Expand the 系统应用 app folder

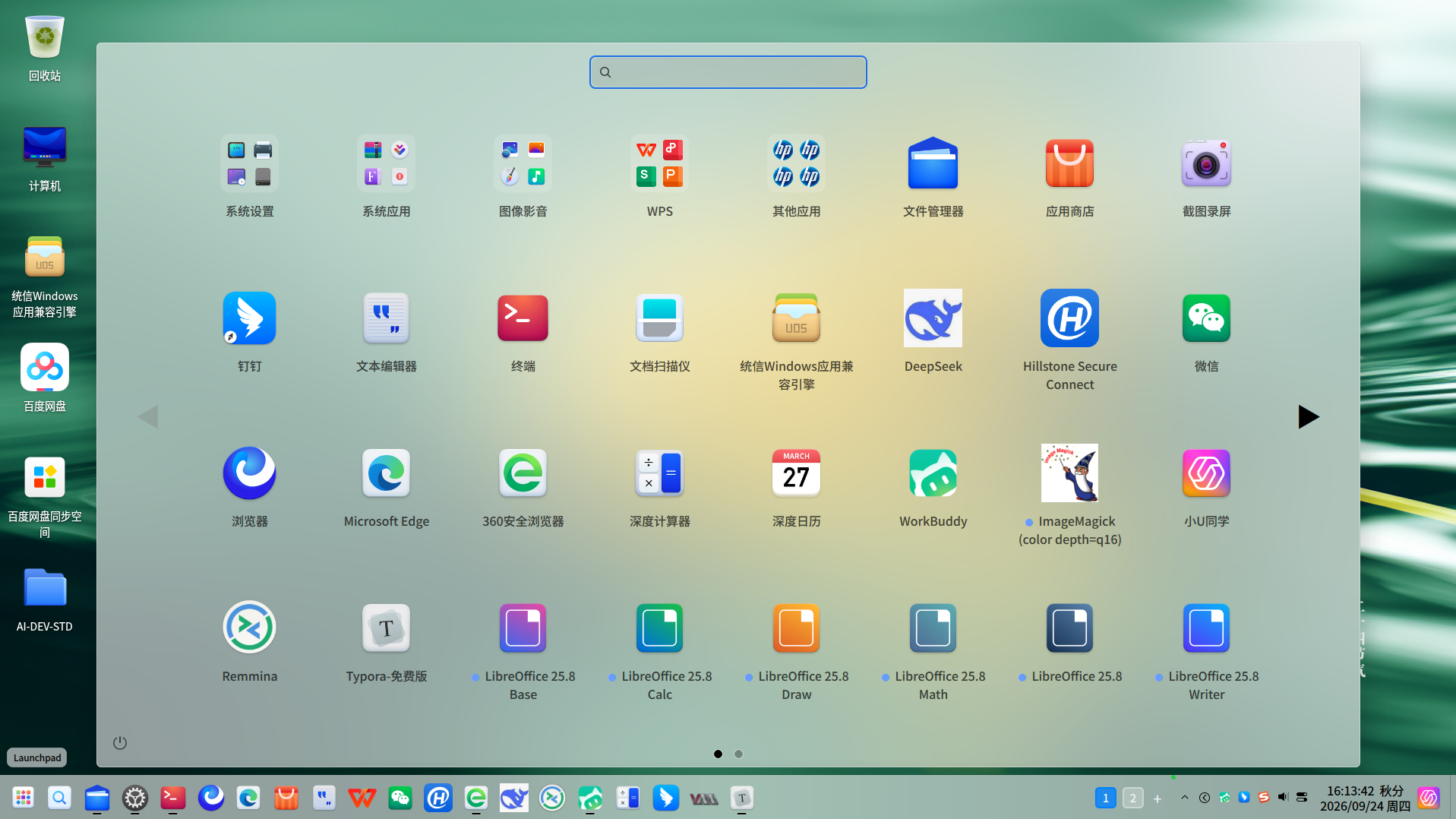pyautogui.click(x=386, y=163)
